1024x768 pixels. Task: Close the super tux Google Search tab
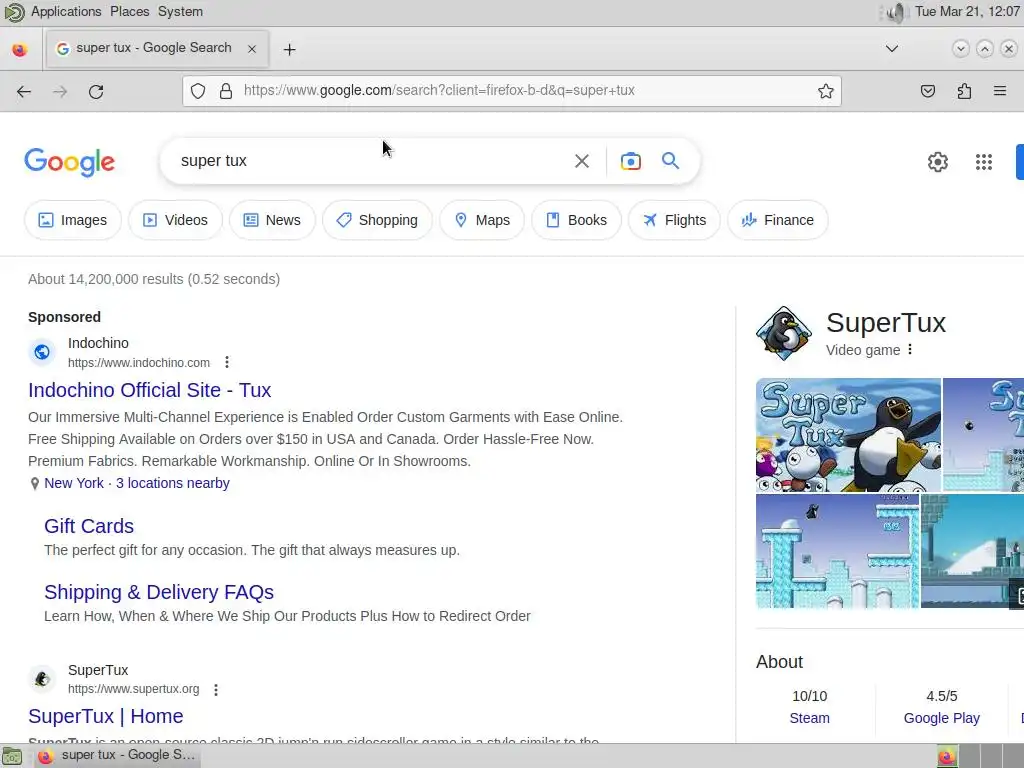coord(252,49)
